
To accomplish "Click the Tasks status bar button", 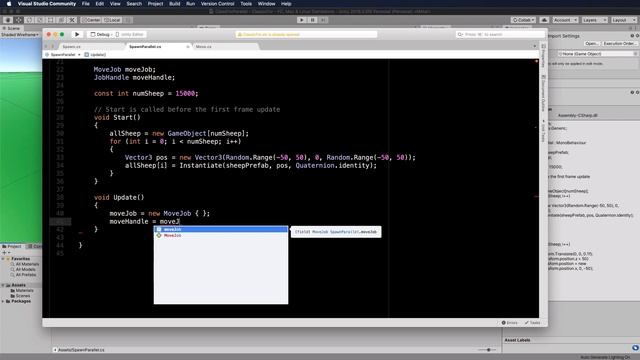I will click(533, 322).
